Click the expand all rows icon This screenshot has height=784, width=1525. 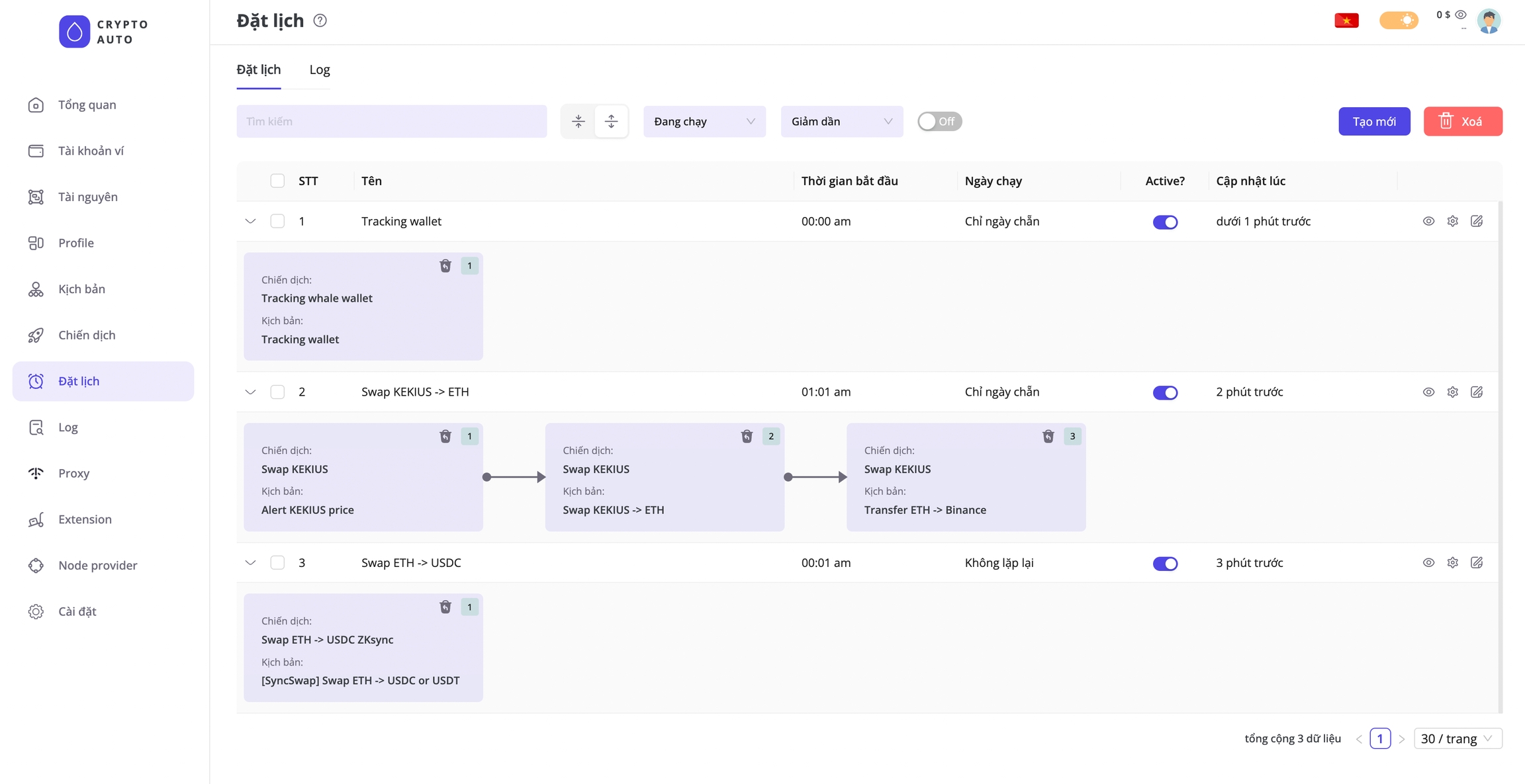coord(611,121)
